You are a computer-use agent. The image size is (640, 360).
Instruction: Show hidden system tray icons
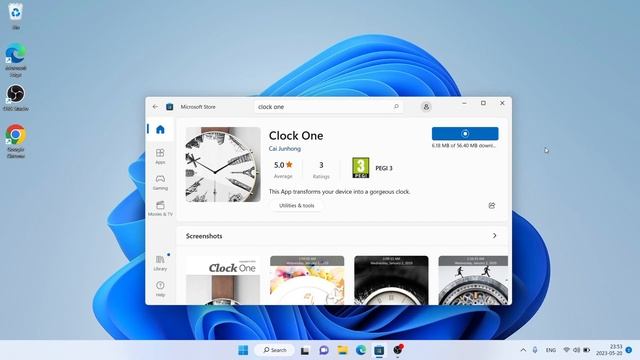click(x=523, y=350)
